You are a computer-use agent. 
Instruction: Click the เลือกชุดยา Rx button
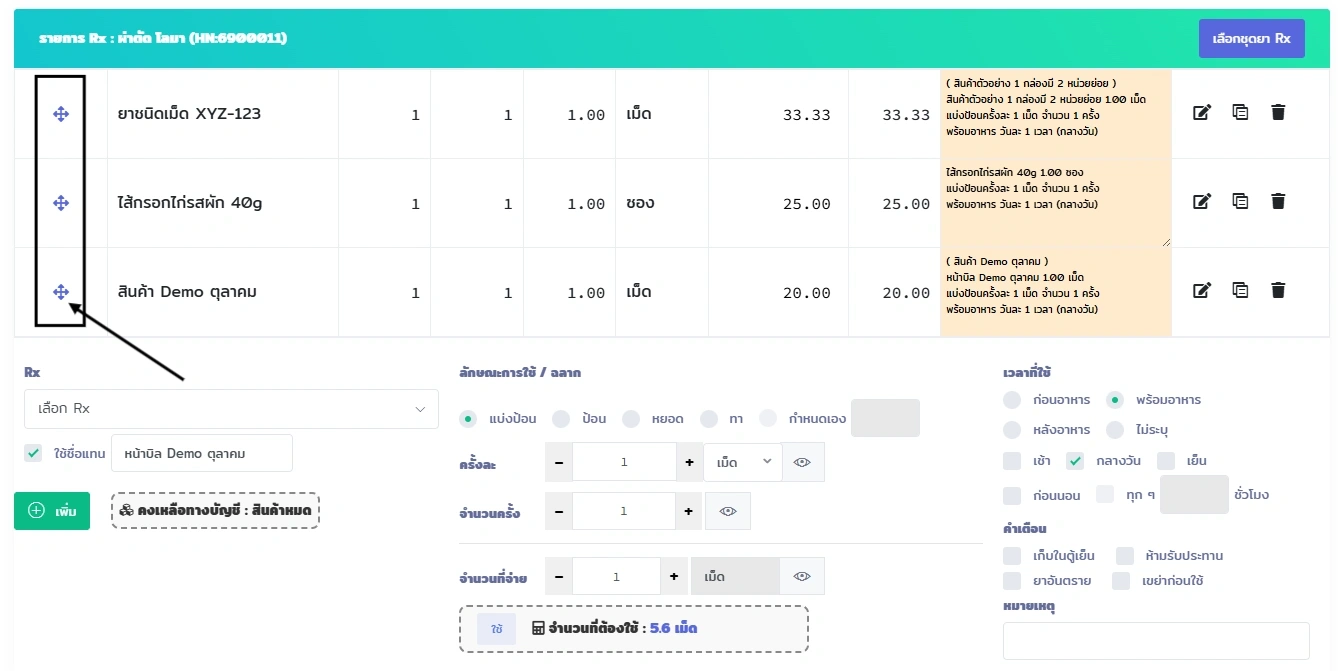1251,39
